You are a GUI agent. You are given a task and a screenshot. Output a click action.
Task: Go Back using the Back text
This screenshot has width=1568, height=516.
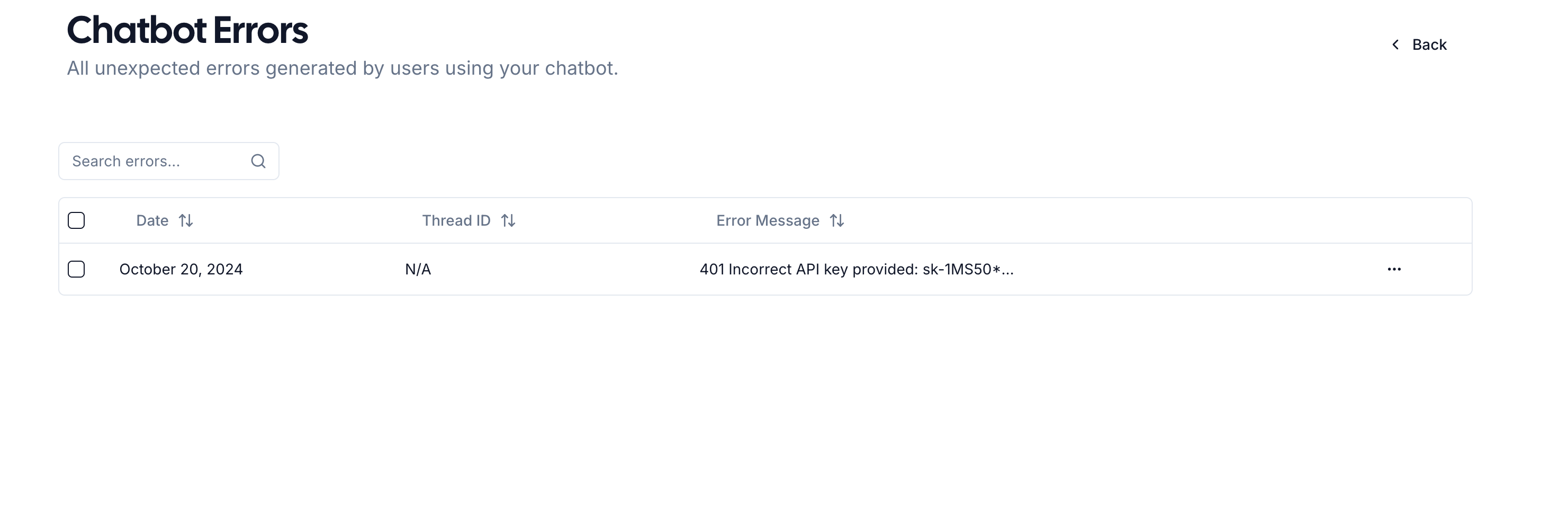pyautogui.click(x=1429, y=45)
